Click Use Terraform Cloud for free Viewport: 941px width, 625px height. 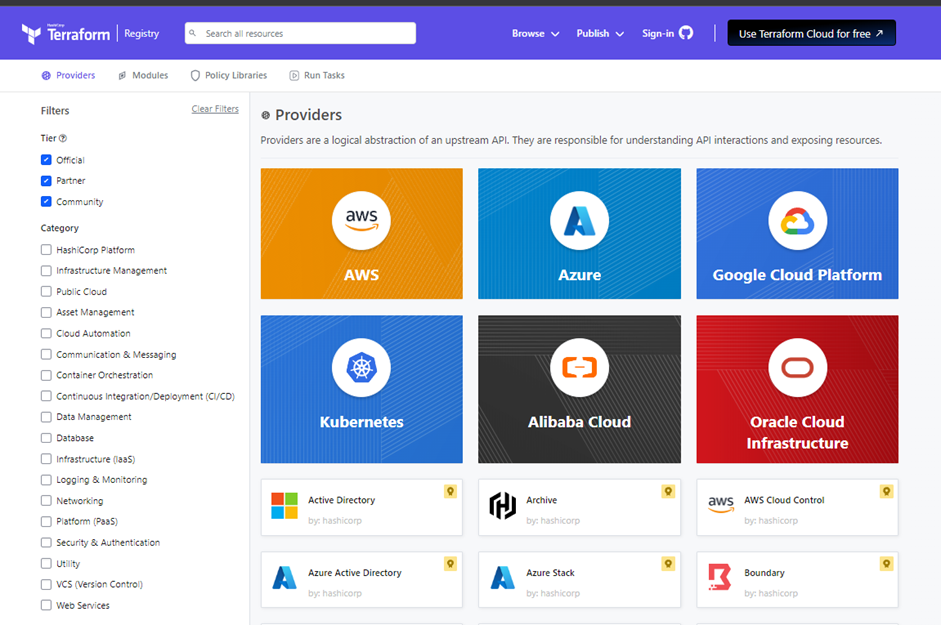click(811, 34)
